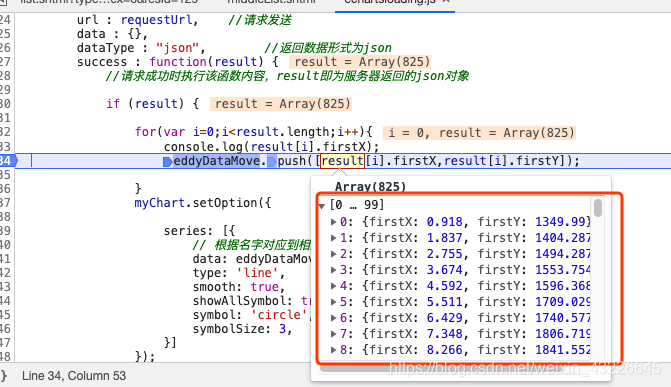Click 'myChart.setOption' on line 37
671x387 pixels.
tap(196, 202)
